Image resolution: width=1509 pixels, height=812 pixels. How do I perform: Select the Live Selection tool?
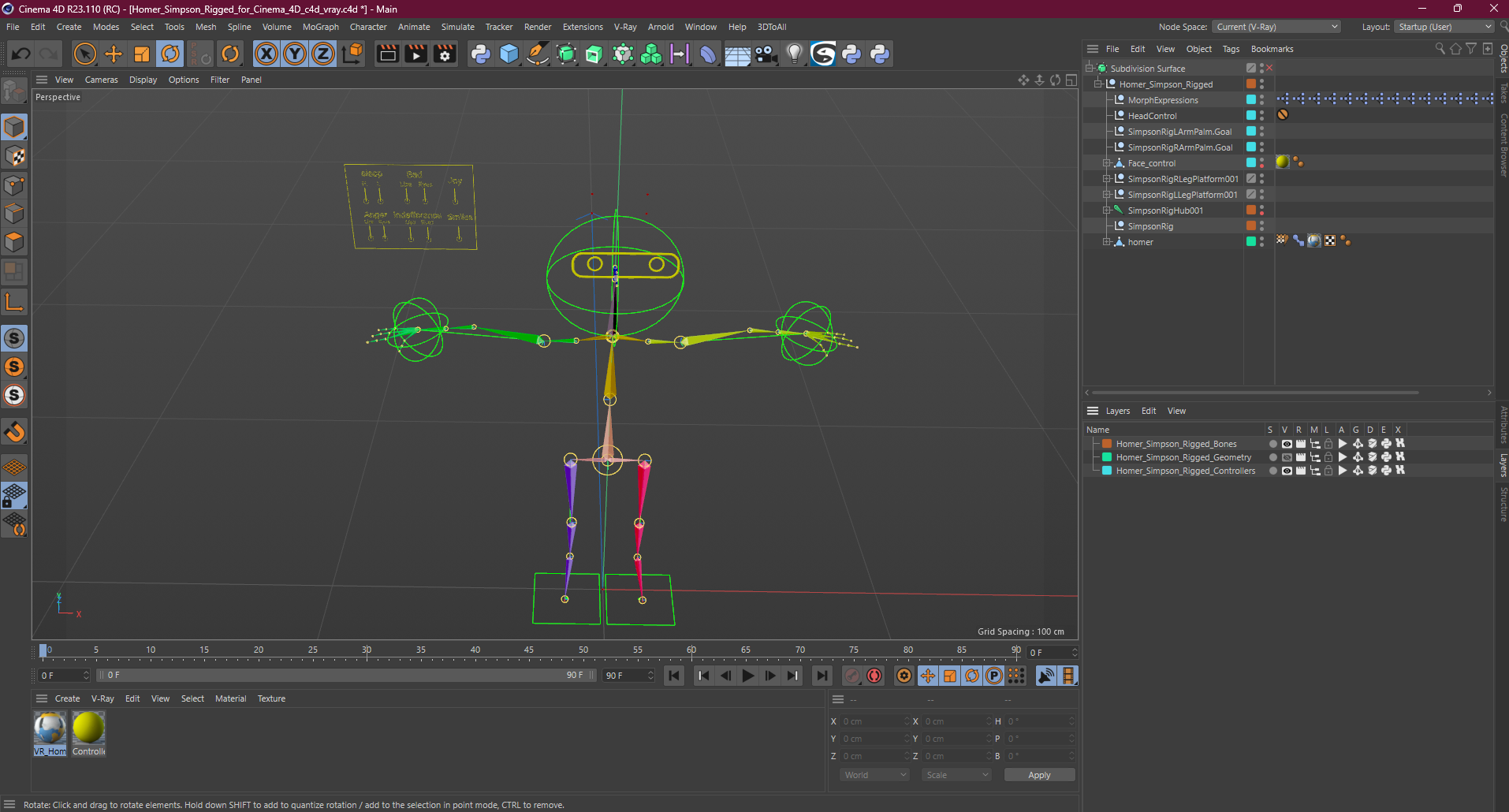click(x=84, y=54)
